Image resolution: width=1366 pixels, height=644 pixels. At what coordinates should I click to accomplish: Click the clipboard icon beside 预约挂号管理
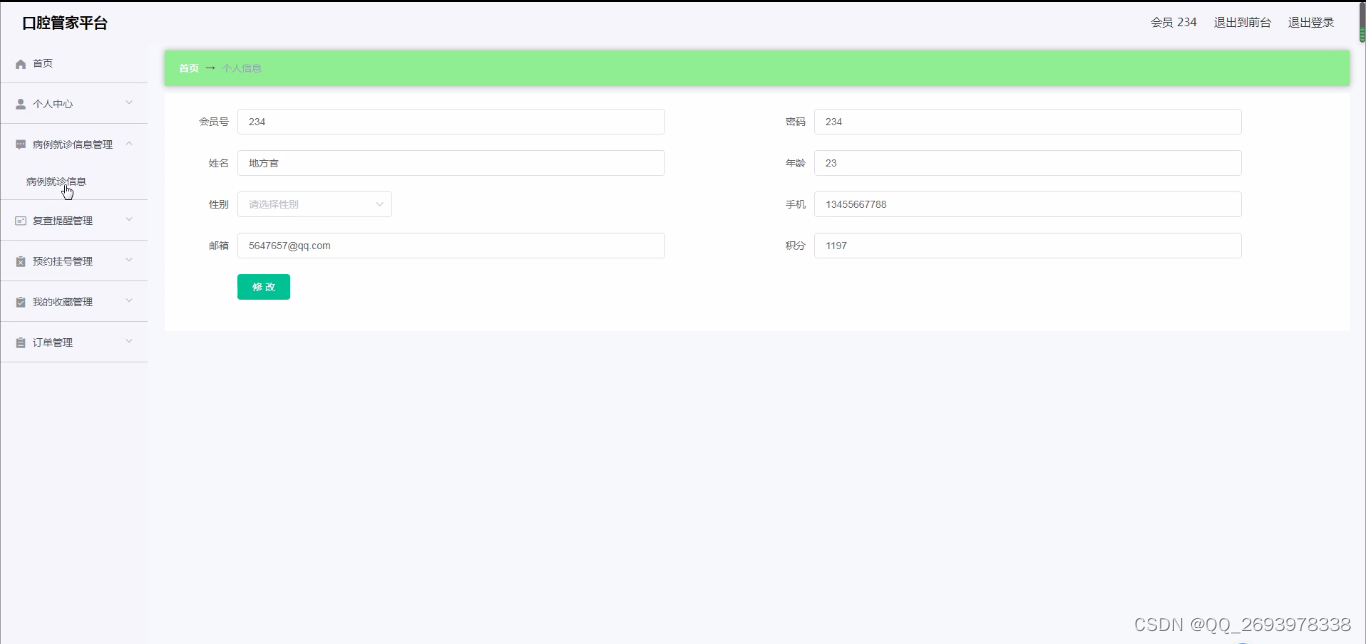21,262
